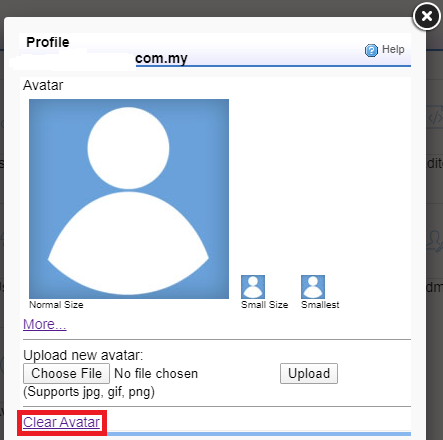Click the Smallest caption text
The image size is (443, 440).
(x=320, y=305)
